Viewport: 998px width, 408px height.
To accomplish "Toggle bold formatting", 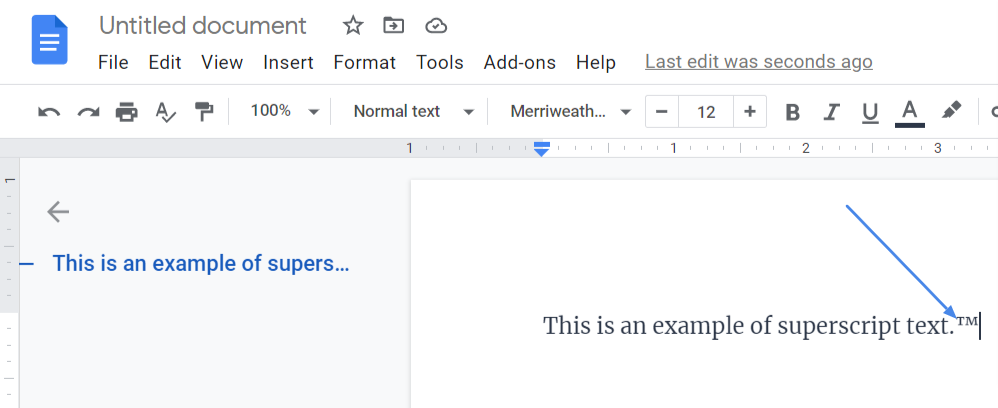I will (793, 112).
